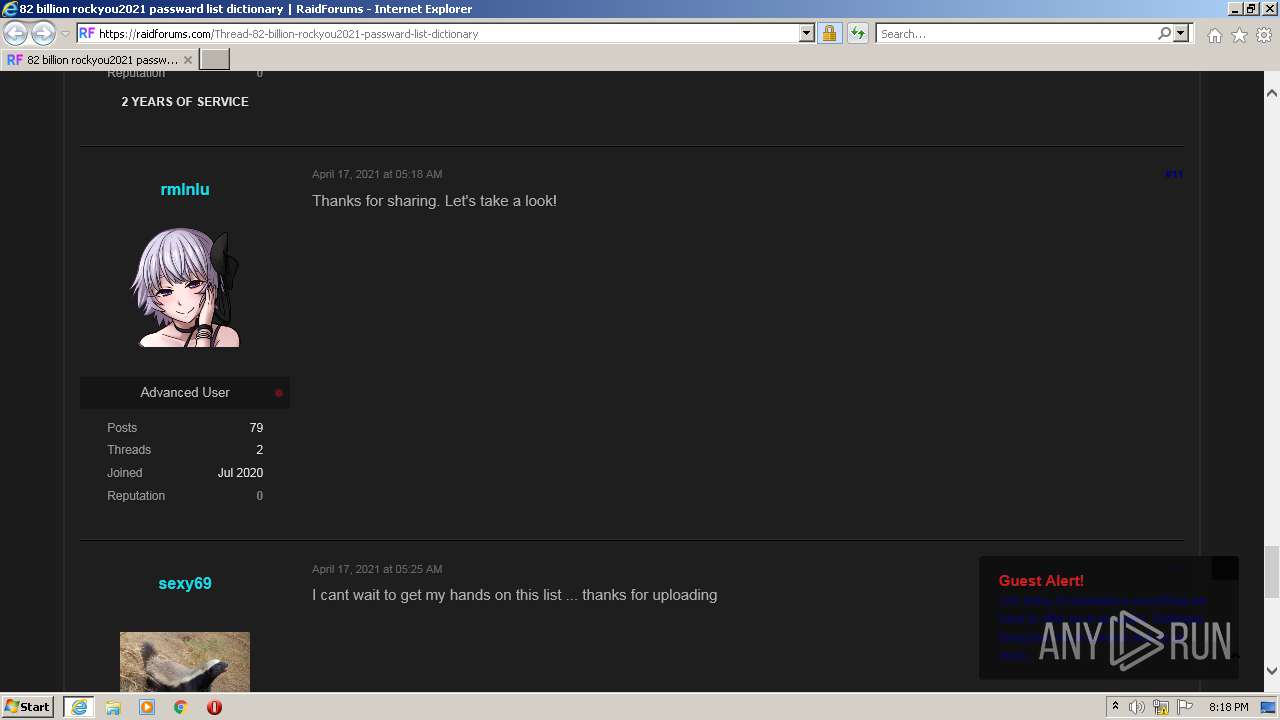Show hidden system tray icons
1280x720 pixels.
coord(1115,707)
